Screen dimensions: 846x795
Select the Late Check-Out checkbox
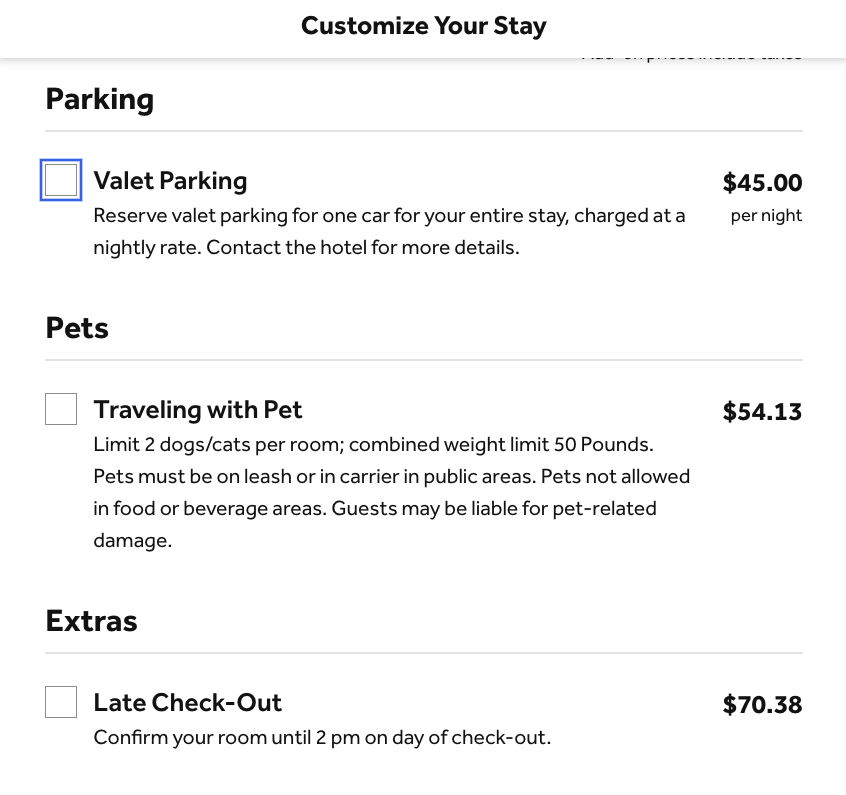60,701
